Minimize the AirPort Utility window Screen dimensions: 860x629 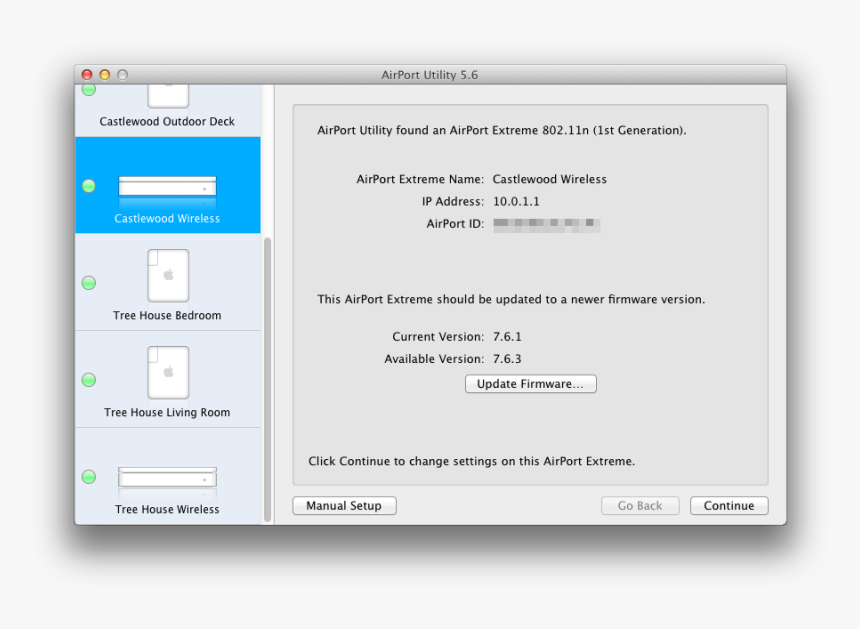pyautogui.click(x=105, y=75)
